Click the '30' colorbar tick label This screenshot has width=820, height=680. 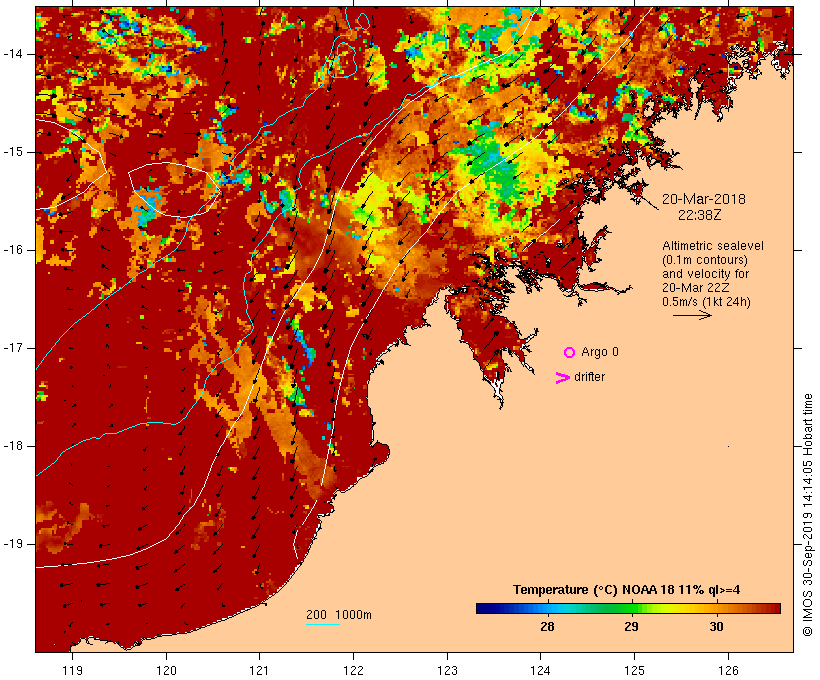(x=716, y=627)
